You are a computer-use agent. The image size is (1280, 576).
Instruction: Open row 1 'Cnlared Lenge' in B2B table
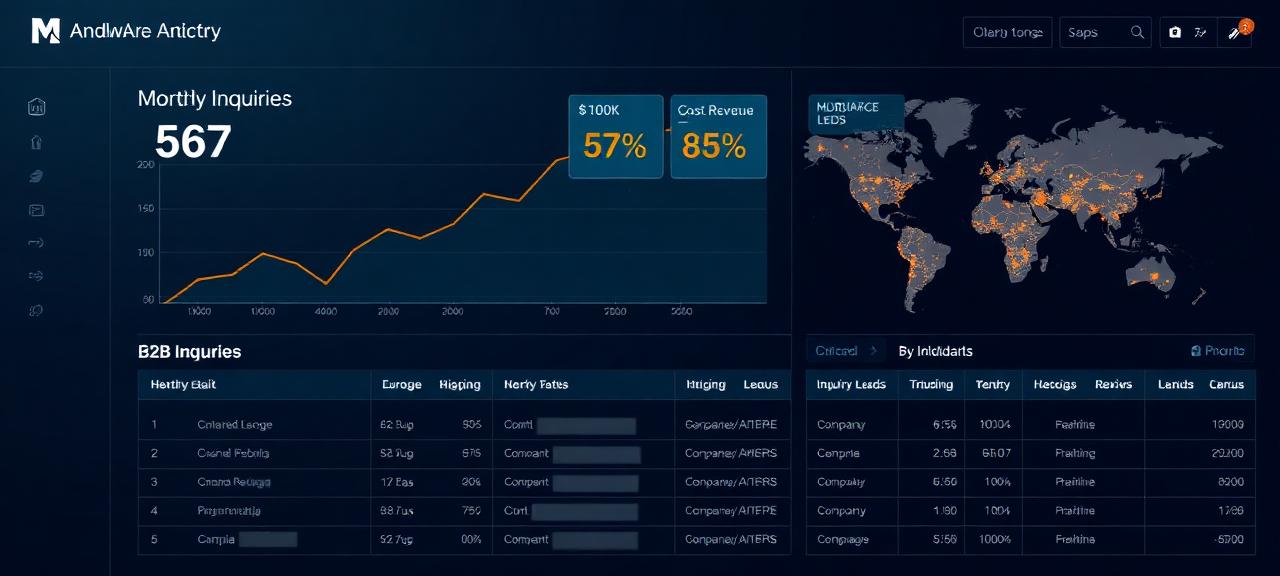click(235, 425)
